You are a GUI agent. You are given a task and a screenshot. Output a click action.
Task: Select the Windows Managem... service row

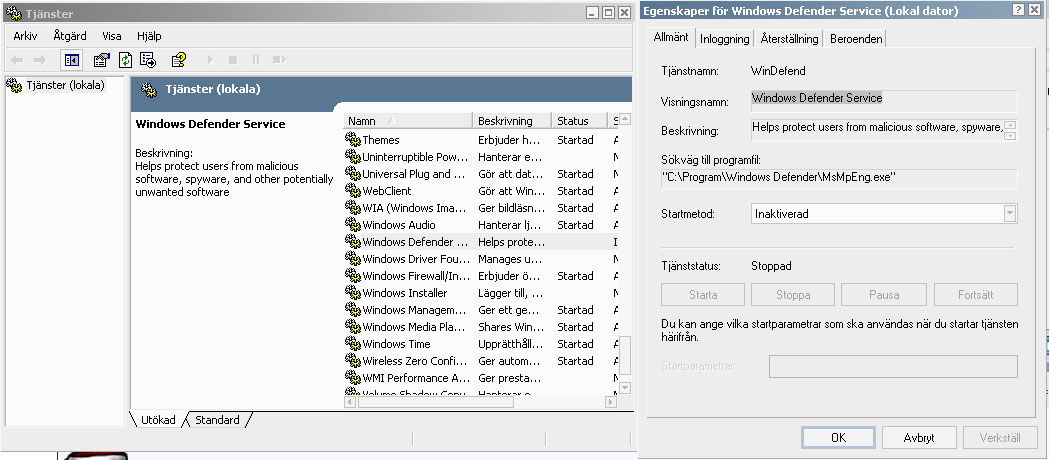481,310
